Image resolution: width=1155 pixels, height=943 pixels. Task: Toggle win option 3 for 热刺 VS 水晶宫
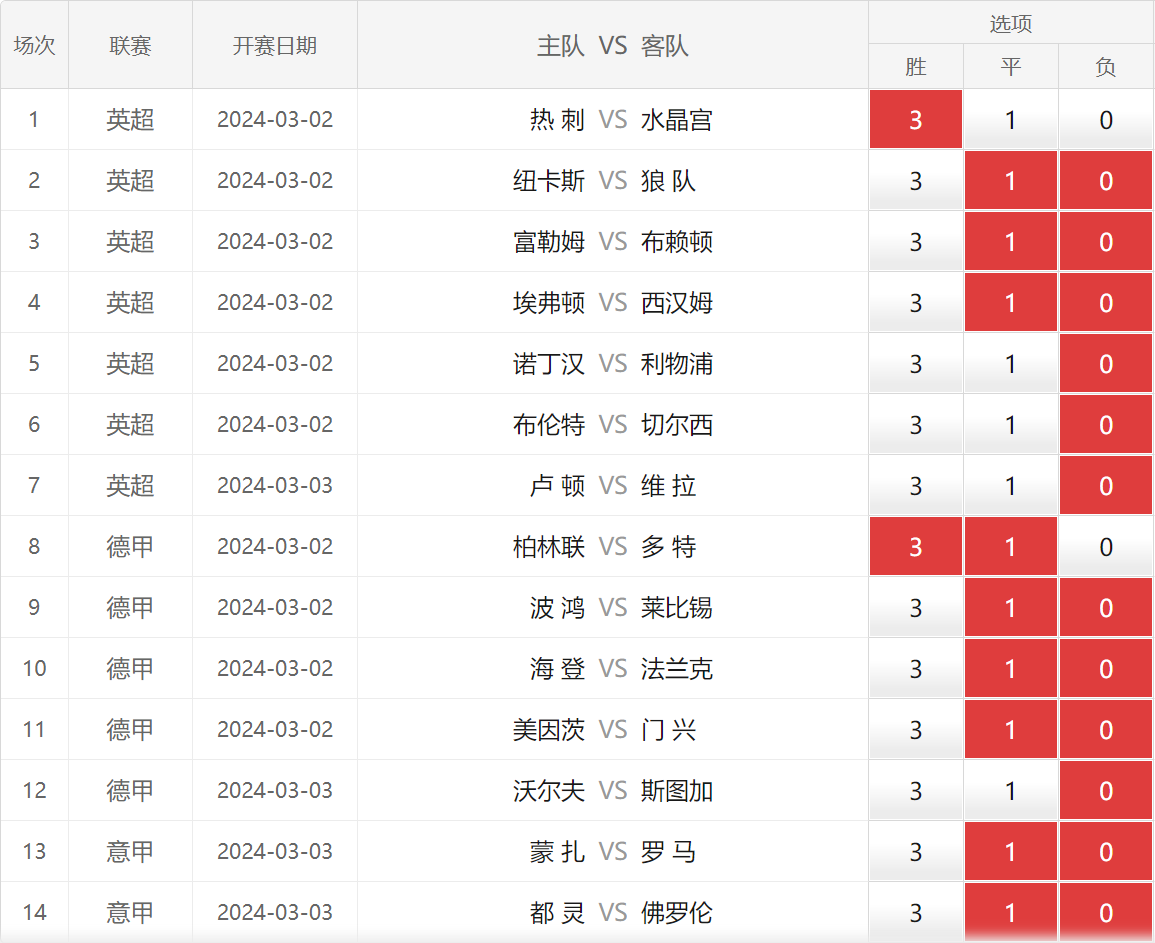(x=916, y=119)
